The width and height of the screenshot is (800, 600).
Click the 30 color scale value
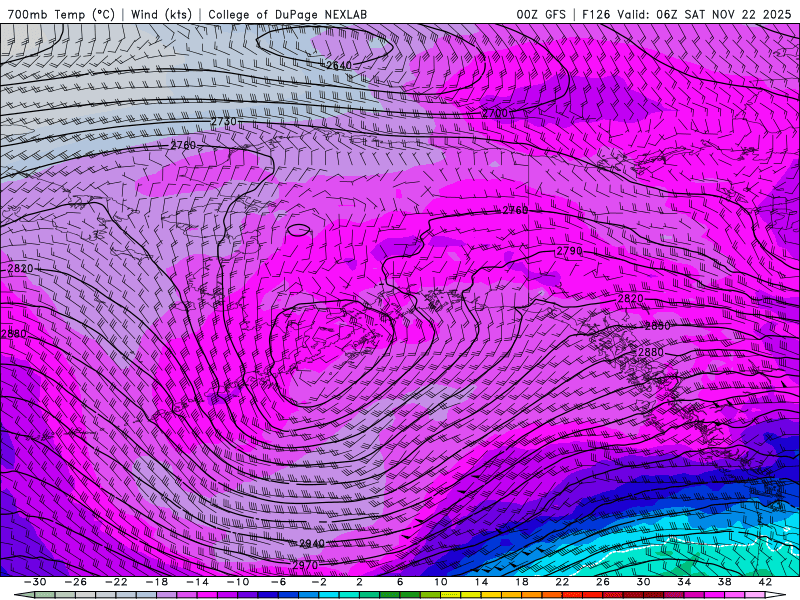coord(643,582)
